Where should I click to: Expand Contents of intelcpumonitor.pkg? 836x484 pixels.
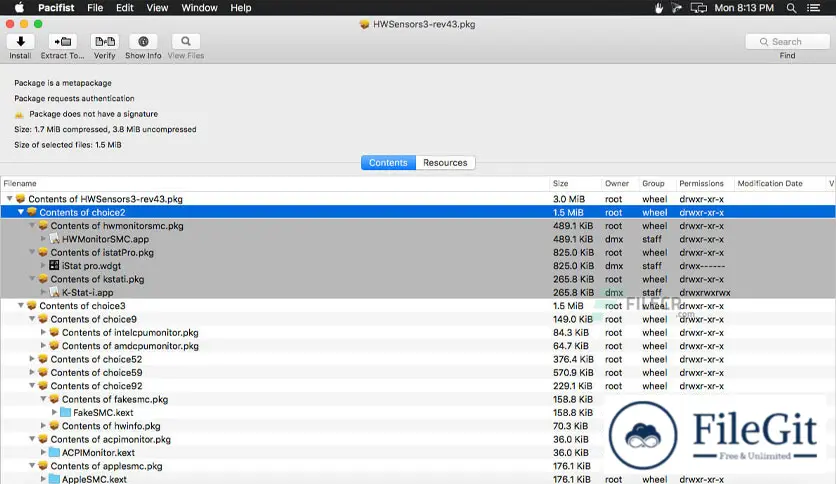tap(43, 332)
